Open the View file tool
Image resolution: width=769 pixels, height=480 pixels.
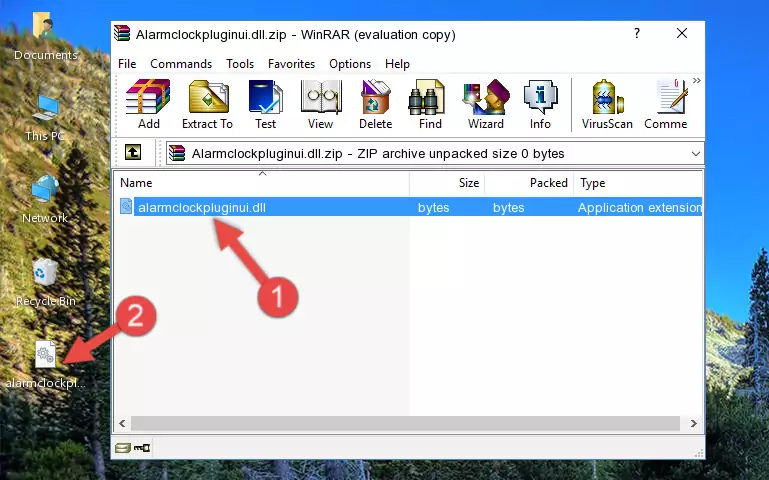pos(321,104)
